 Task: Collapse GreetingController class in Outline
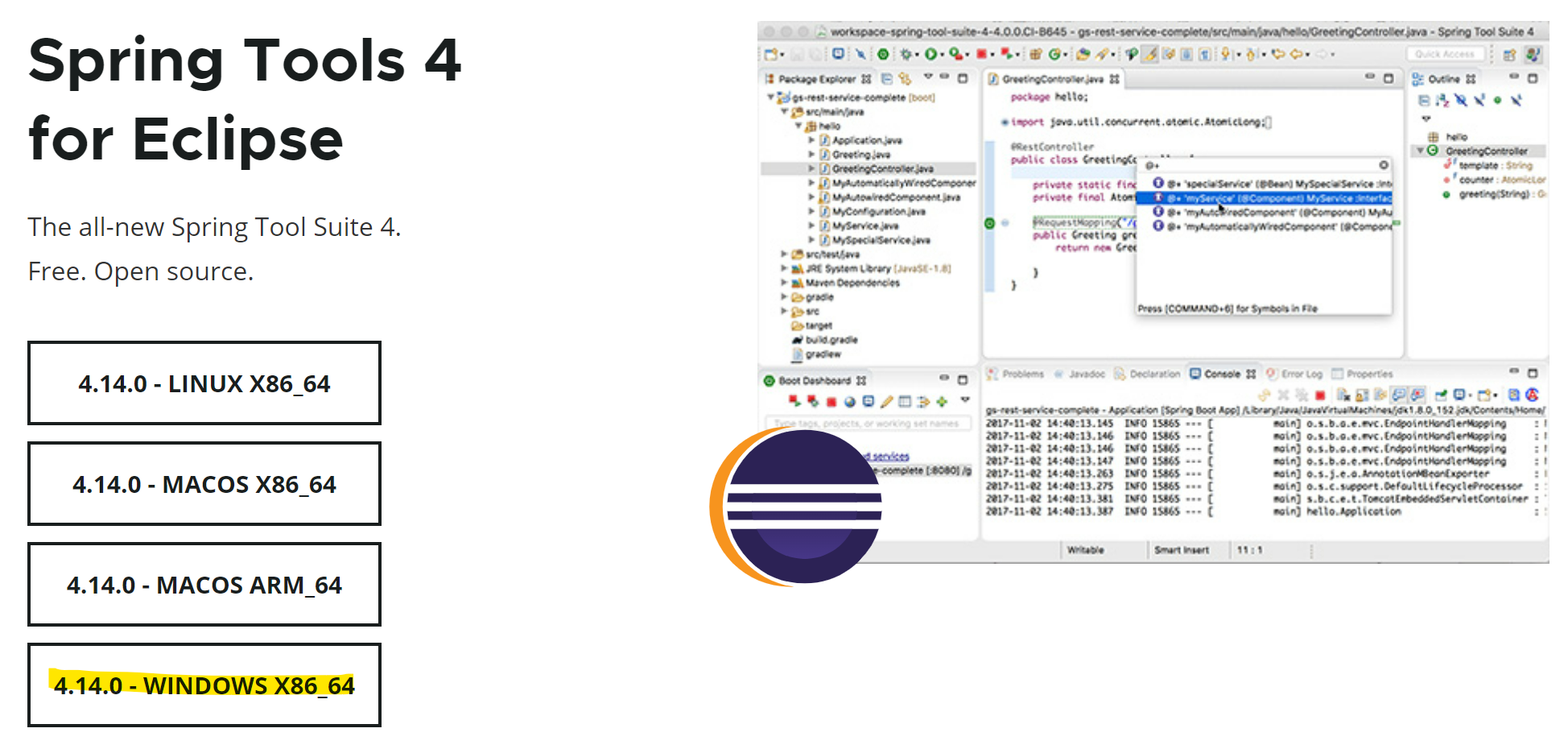point(1421,151)
